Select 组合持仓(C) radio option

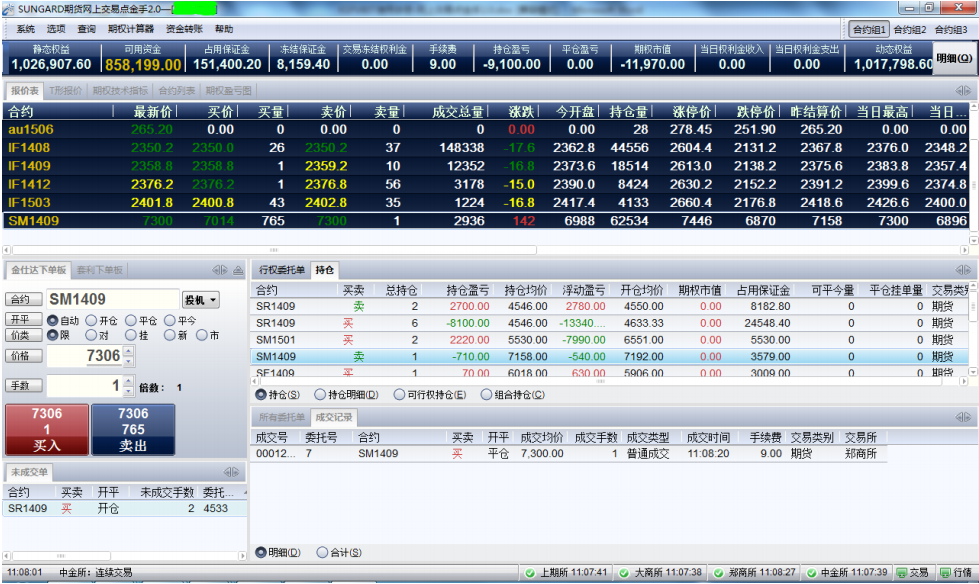(486, 395)
